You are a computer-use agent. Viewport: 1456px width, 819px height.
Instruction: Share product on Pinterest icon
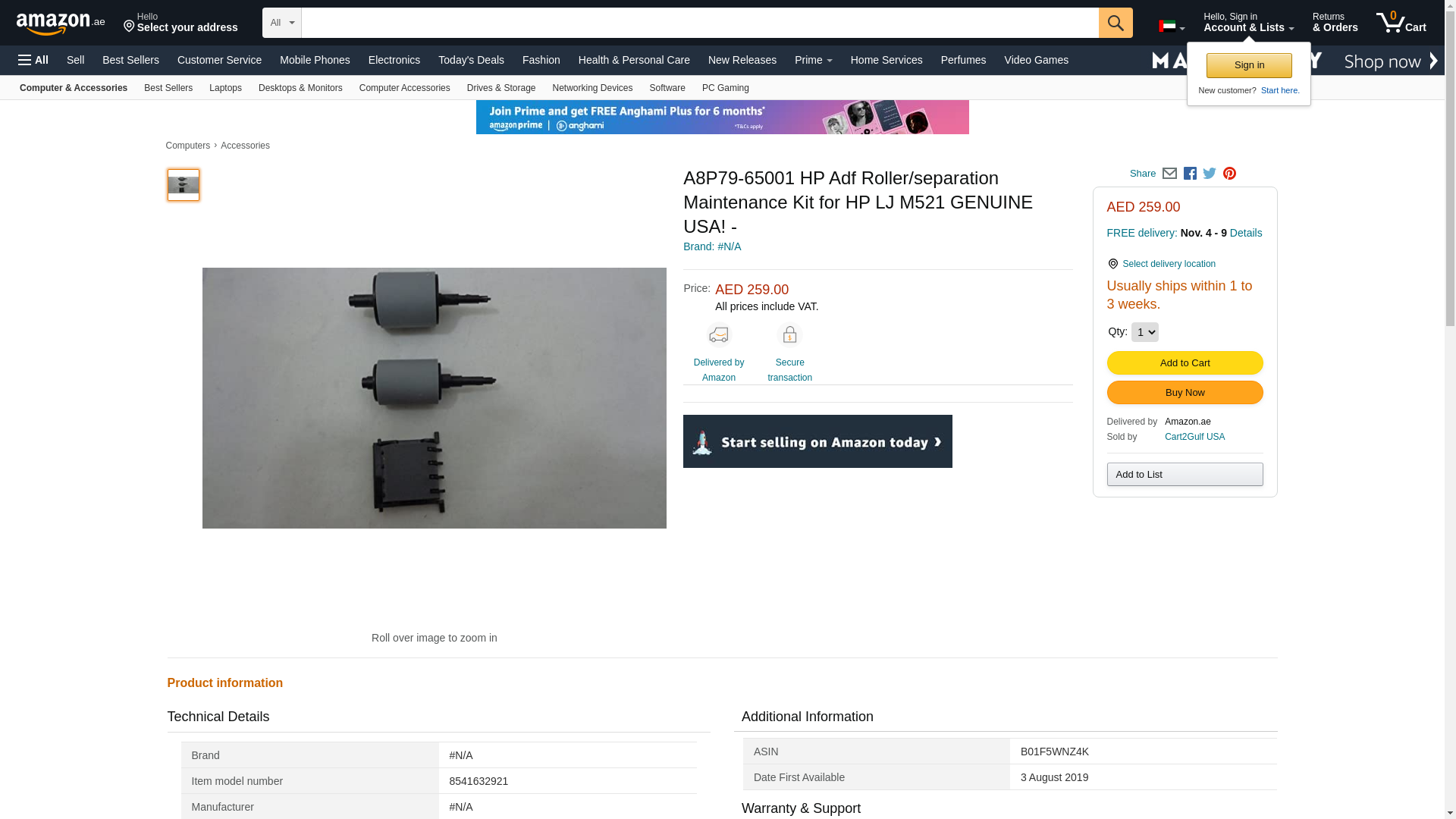point(1229,174)
